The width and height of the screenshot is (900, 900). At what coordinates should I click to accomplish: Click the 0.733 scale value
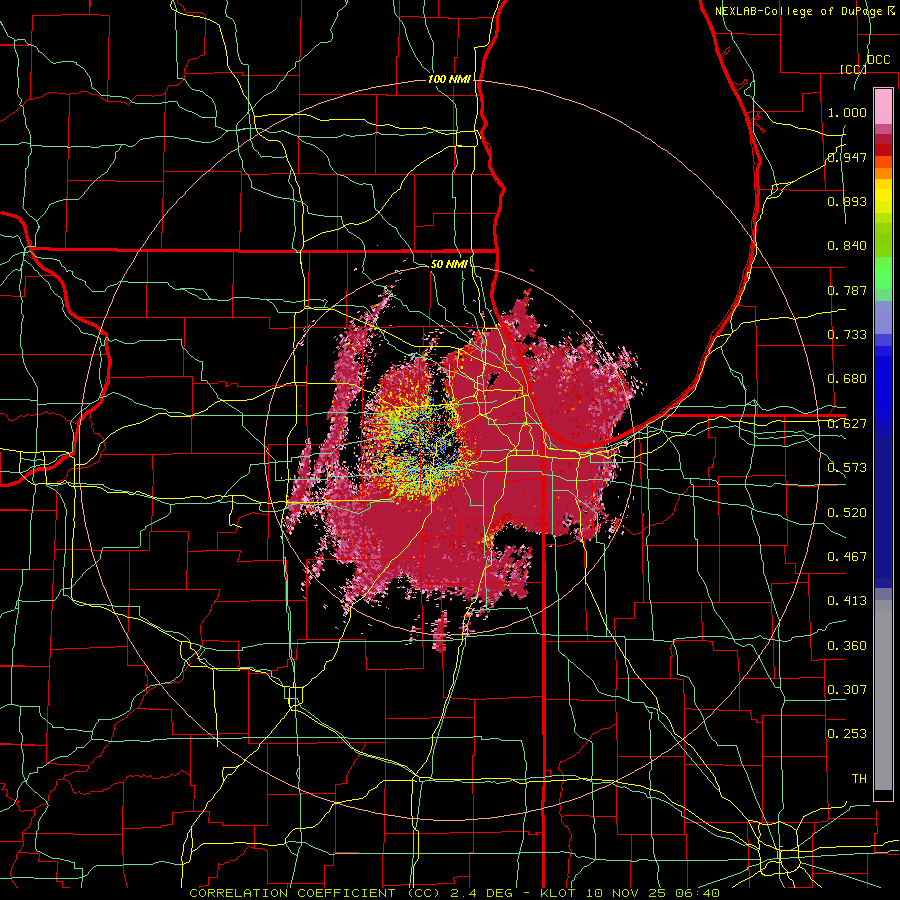click(x=847, y=335)
